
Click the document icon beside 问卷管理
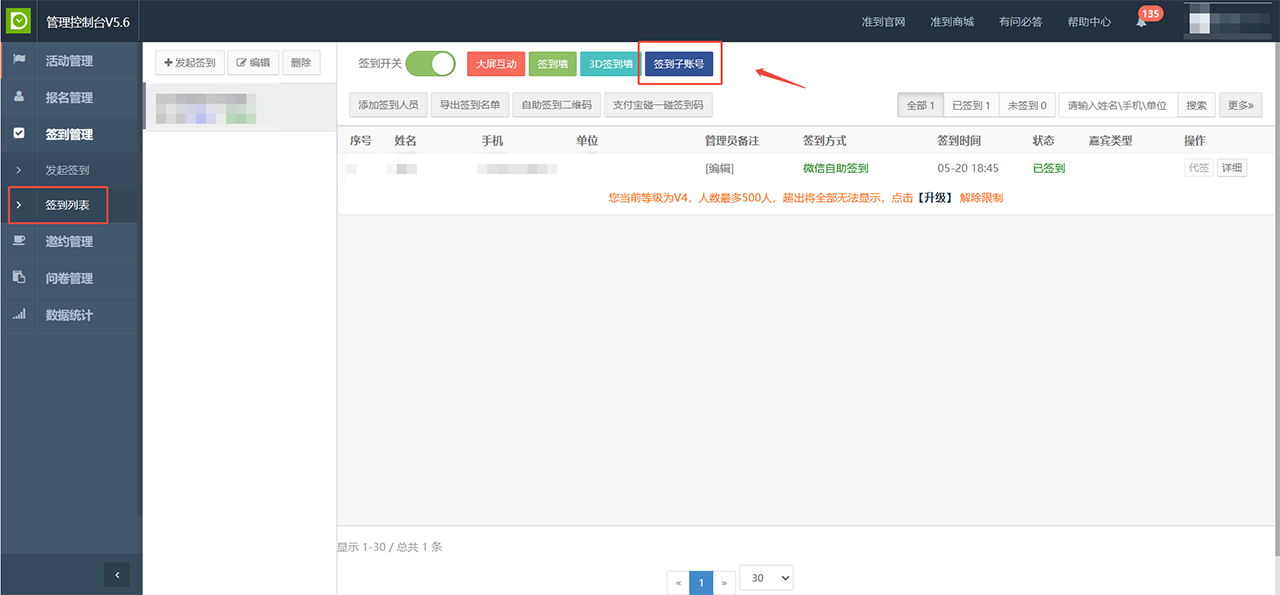tap(19, 277)
